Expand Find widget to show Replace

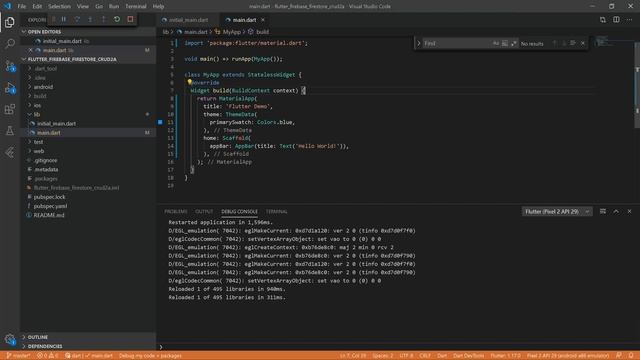pyautogui.click(x=418, y=43)
